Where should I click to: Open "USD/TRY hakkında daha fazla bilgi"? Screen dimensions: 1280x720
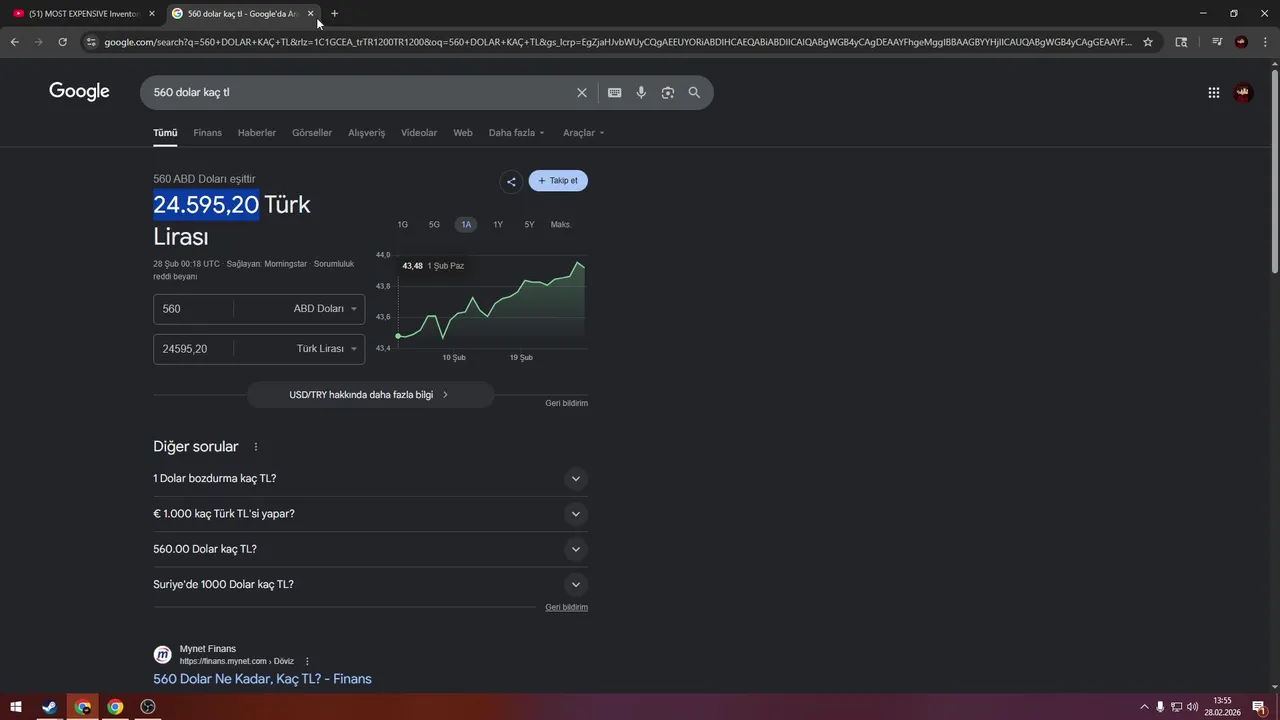coord(370,395)
